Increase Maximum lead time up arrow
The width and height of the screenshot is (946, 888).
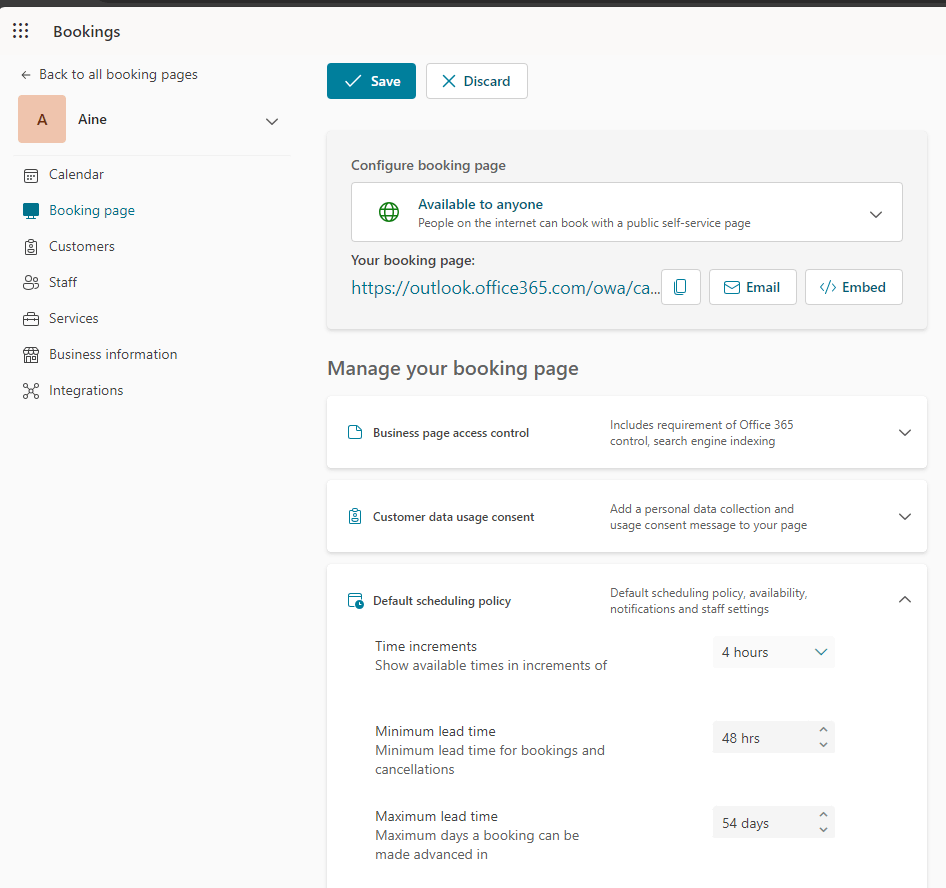tap(823, 814)
